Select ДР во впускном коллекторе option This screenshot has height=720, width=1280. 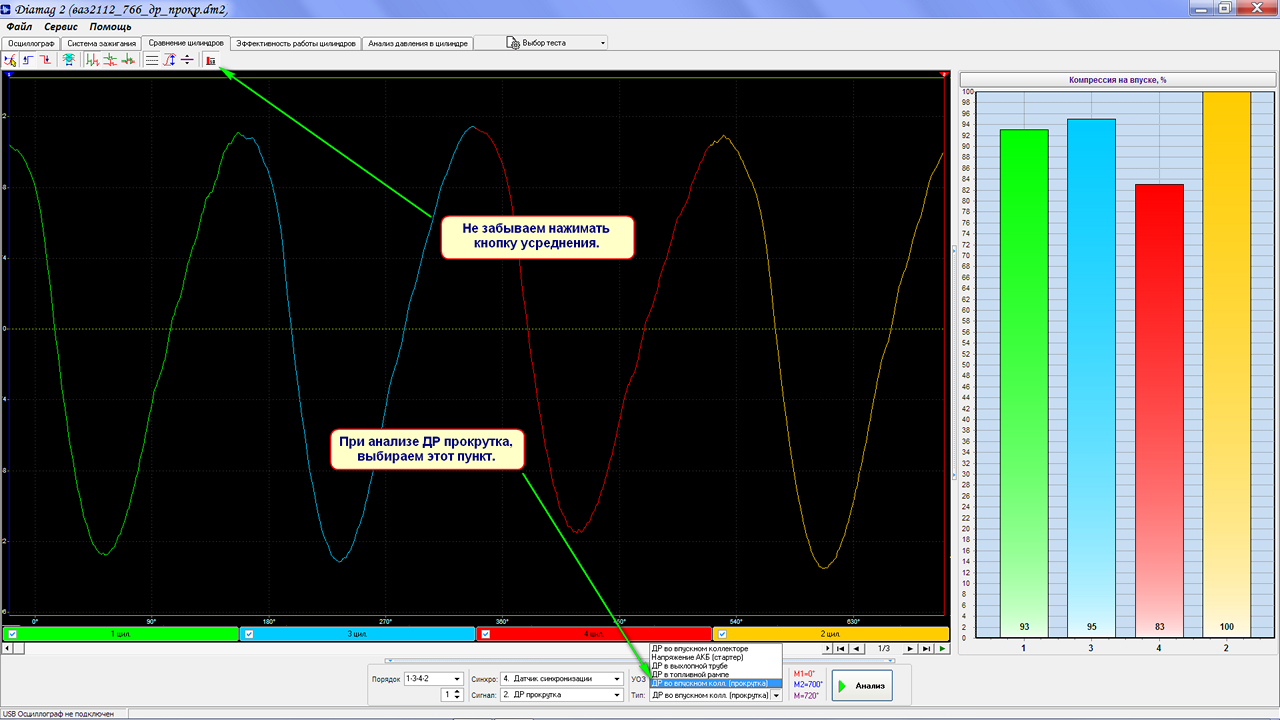pyautogui.click(x=715, y=649)
